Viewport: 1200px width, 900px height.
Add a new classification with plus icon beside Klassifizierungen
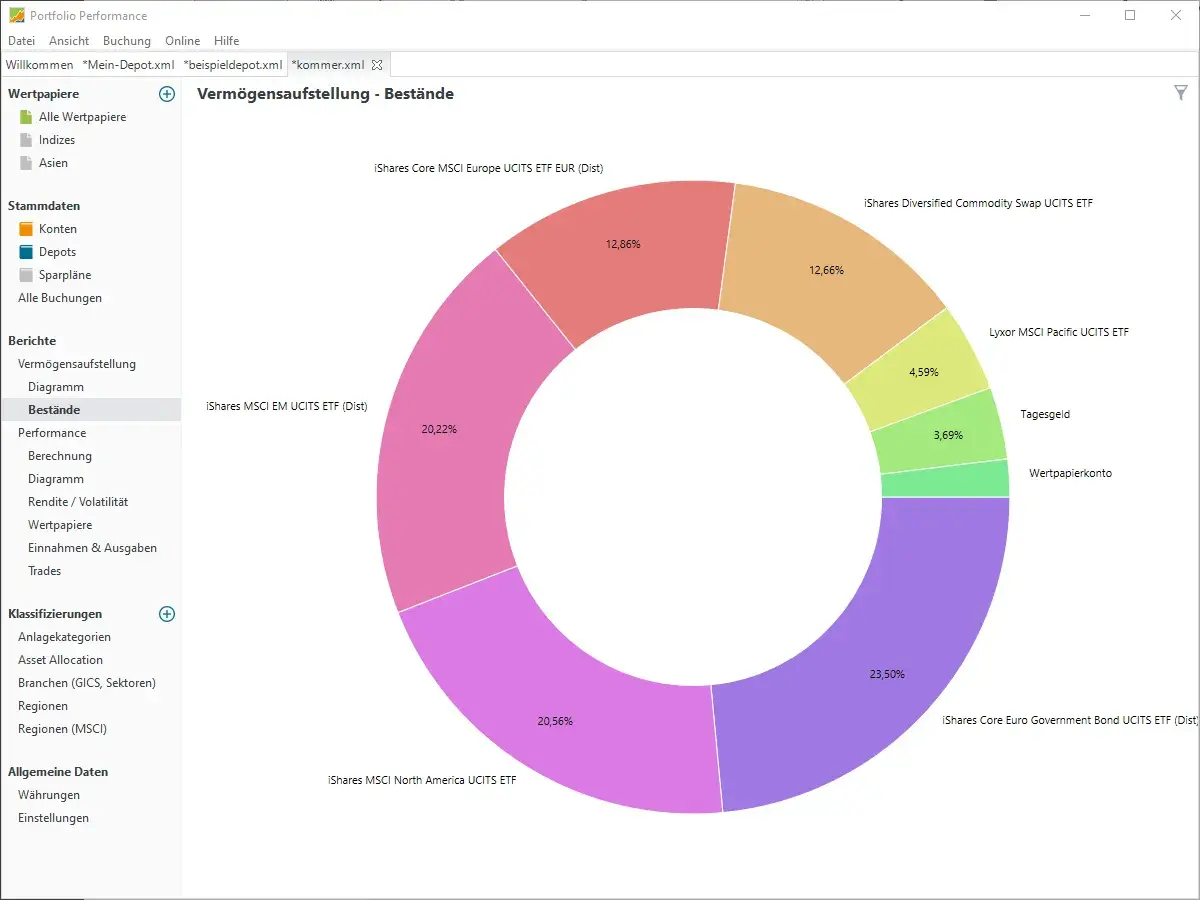[167, 614]
